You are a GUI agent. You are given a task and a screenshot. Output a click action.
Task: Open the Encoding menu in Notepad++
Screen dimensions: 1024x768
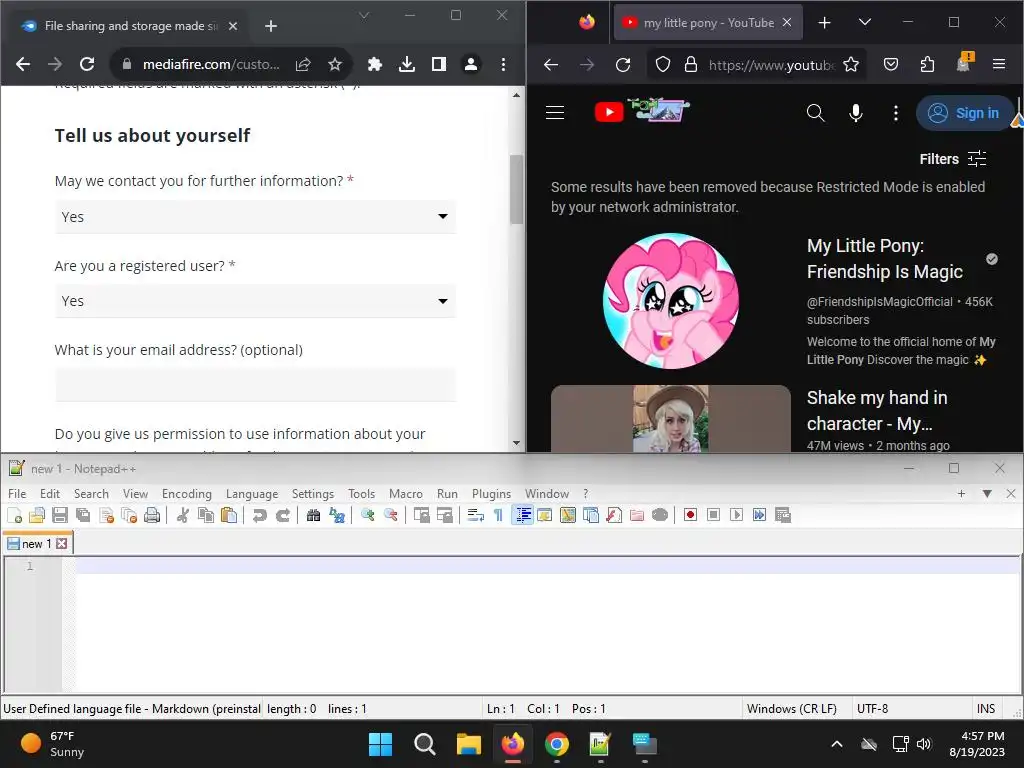[x=187, y=494]
